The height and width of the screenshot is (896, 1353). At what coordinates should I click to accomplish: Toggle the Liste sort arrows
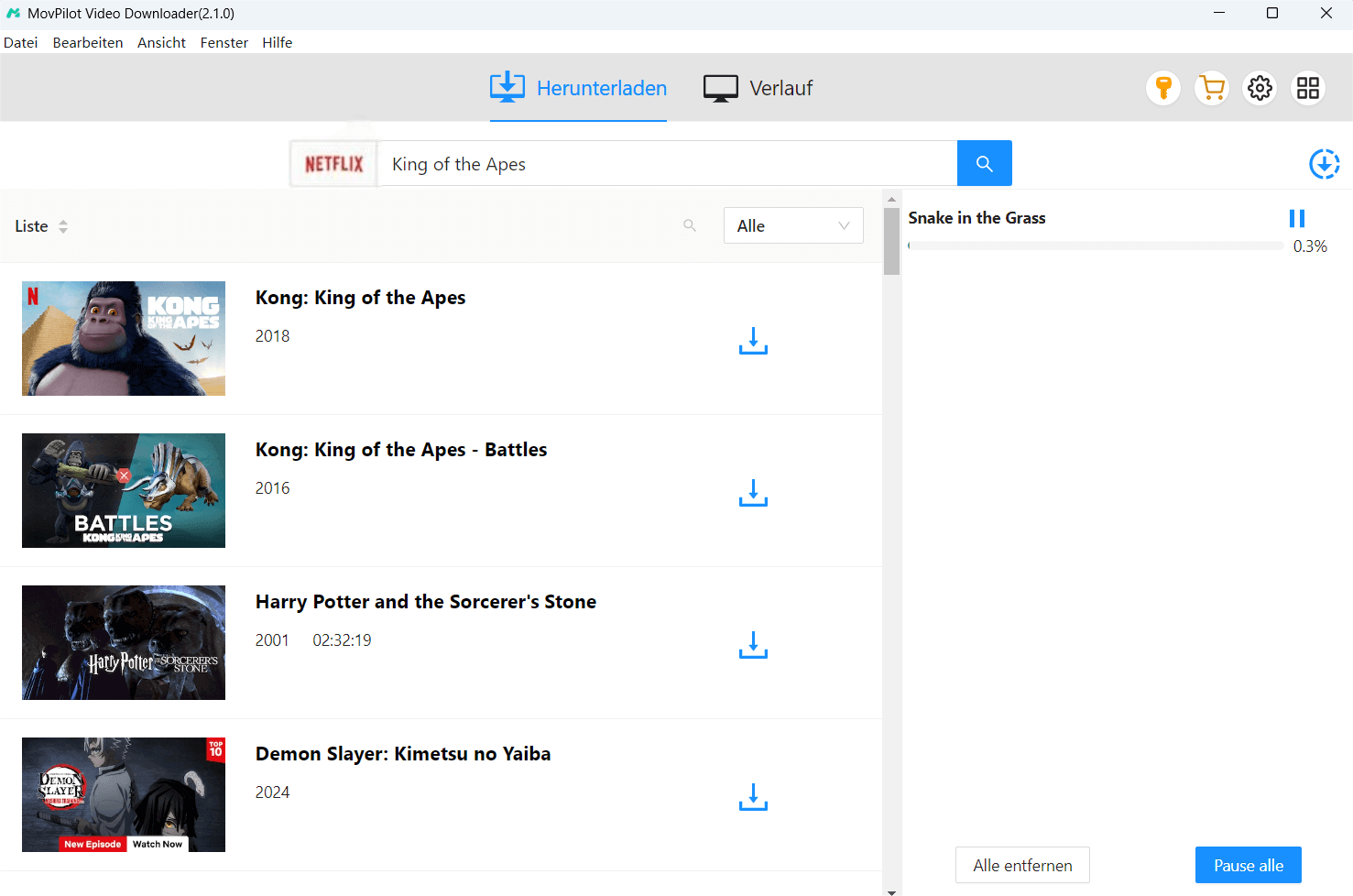coord(63,226)
